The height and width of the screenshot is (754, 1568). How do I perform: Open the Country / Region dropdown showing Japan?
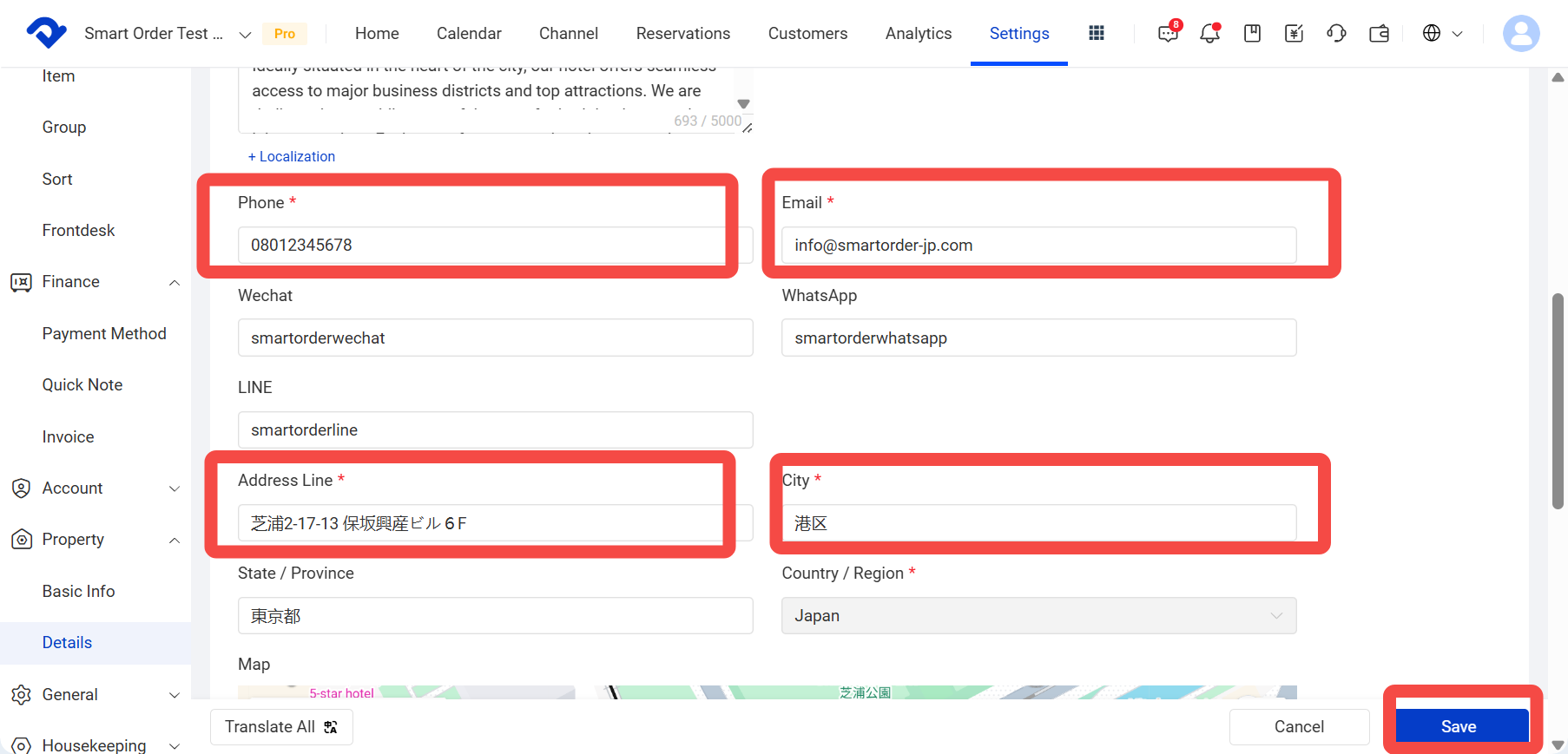(x=1038, y=615)
